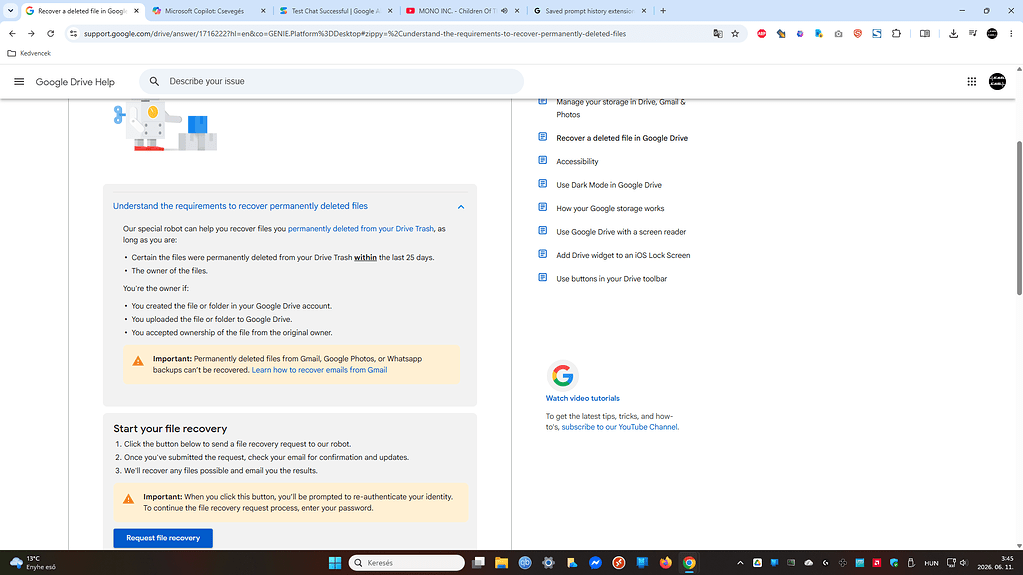This screenshot has width=1023, height=575.
Task: Launch Firefox from the taskbar
Action: pos(665,563)
